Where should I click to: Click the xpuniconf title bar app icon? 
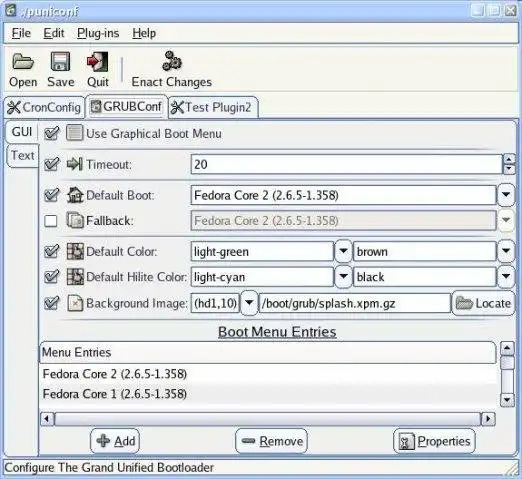click(x=10, y=11)
